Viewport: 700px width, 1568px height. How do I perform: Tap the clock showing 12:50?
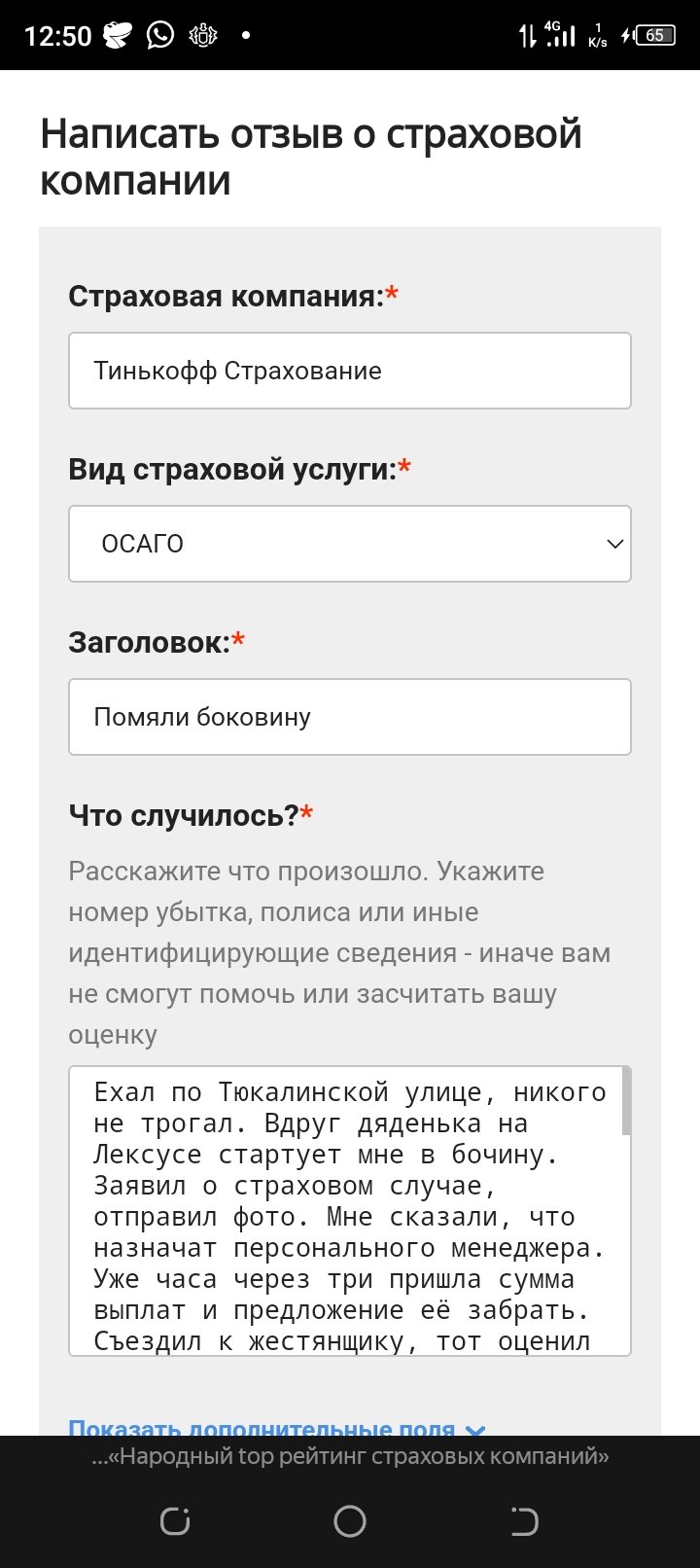pyautogui.click(x=57, y=37)
